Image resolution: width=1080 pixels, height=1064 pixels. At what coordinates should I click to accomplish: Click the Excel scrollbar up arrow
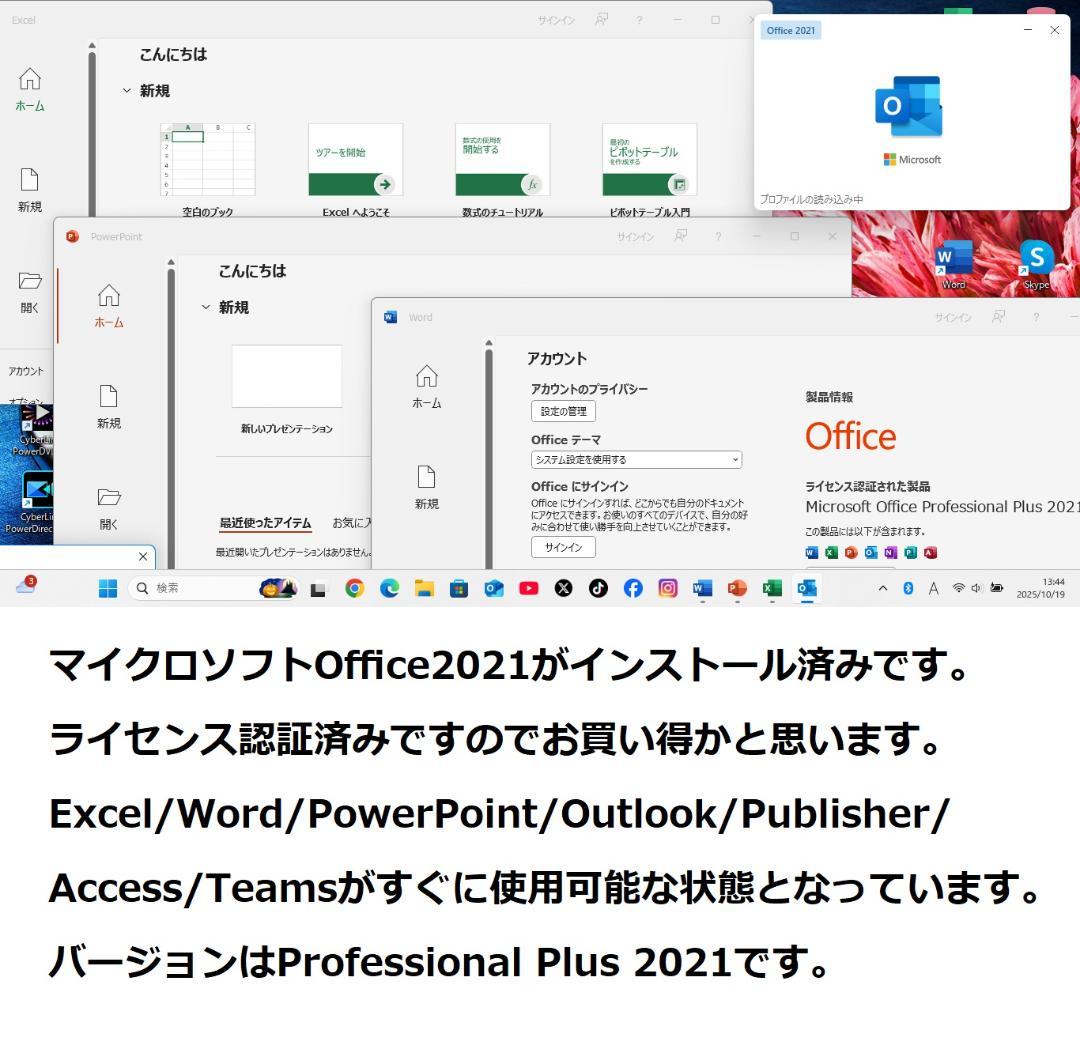click(92, 45)
